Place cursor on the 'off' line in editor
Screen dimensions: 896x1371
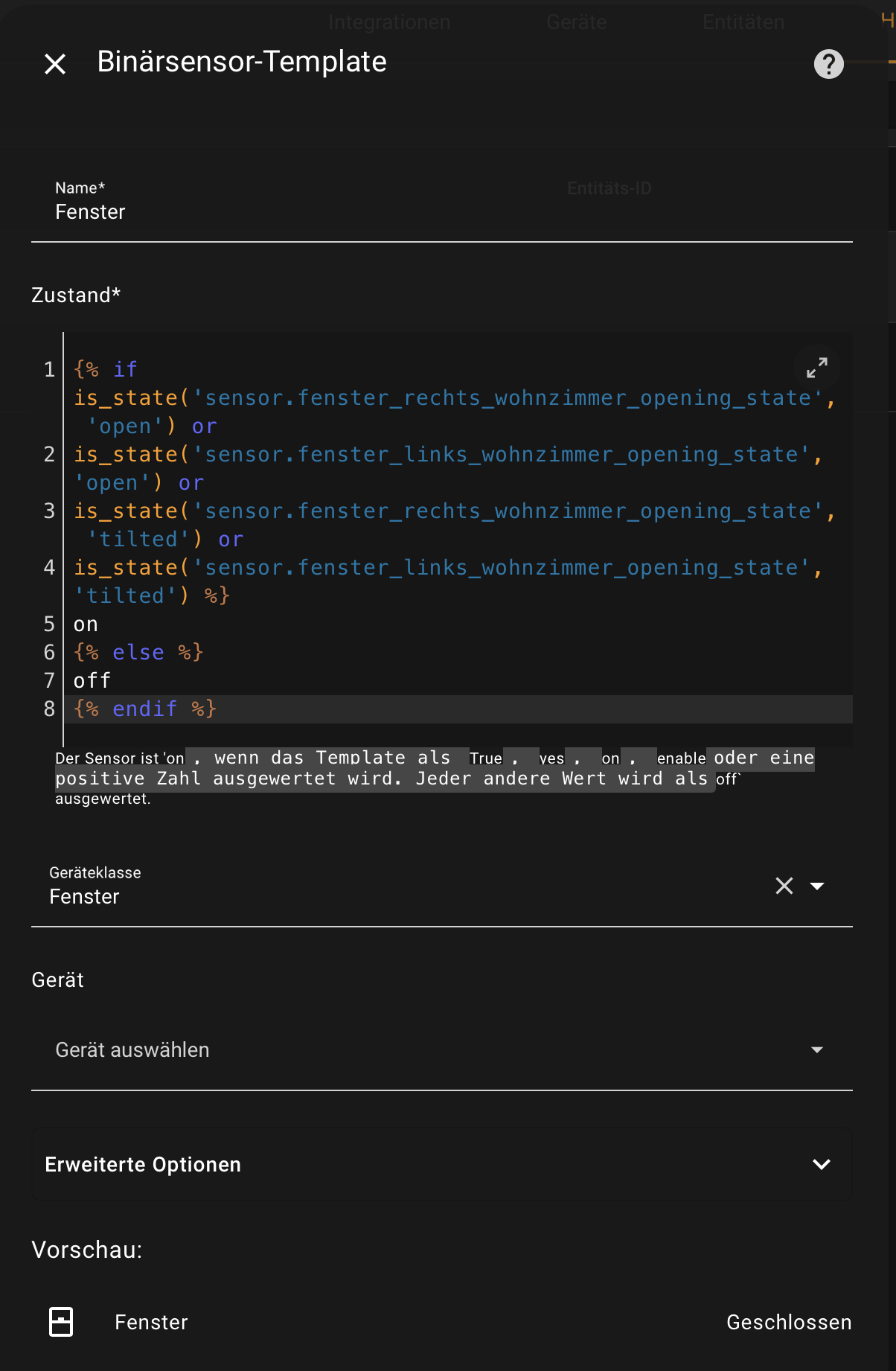pos(92,681)
